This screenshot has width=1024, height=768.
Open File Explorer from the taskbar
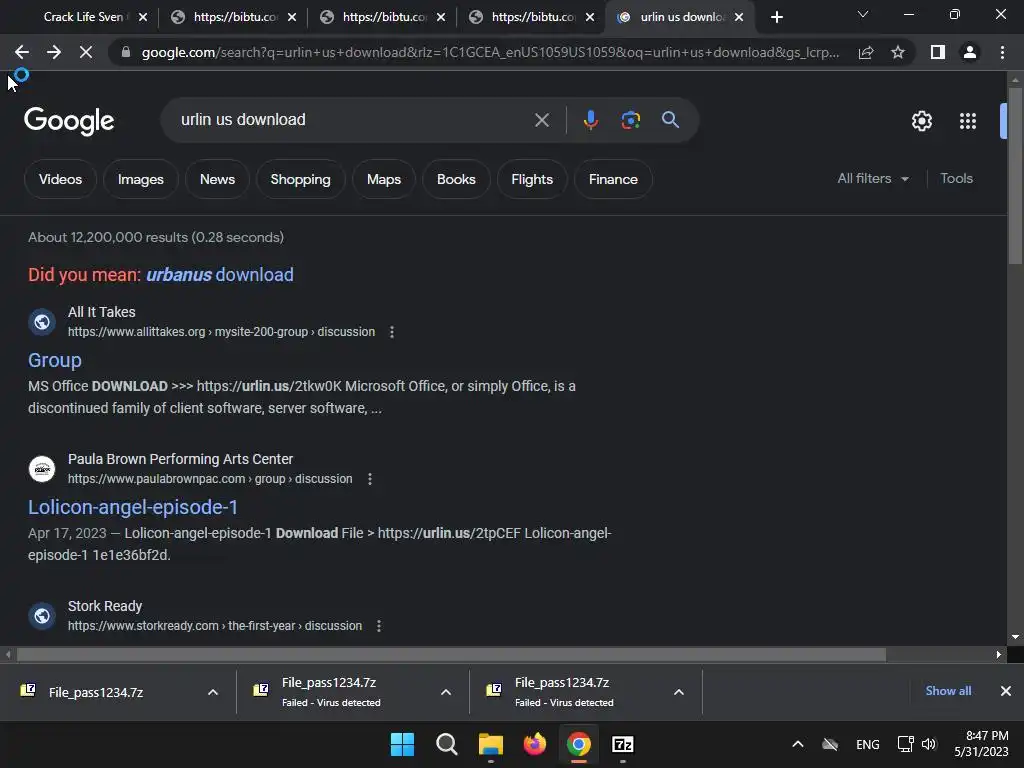tap(490, 744)
